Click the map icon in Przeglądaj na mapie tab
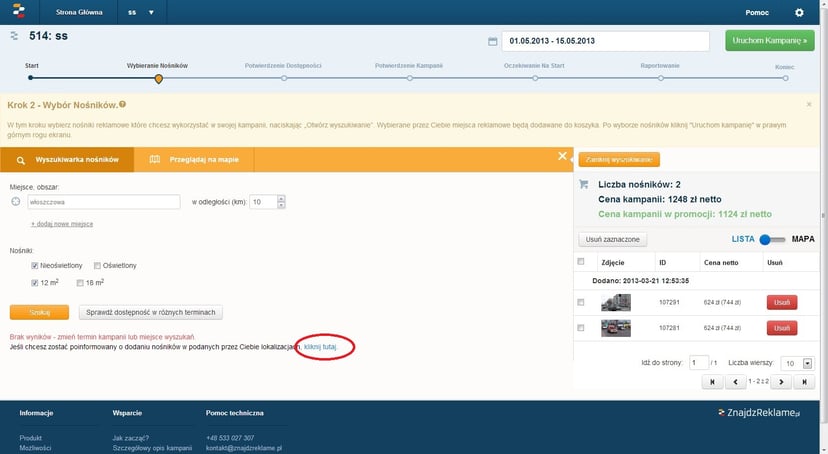 coord(155,159)
